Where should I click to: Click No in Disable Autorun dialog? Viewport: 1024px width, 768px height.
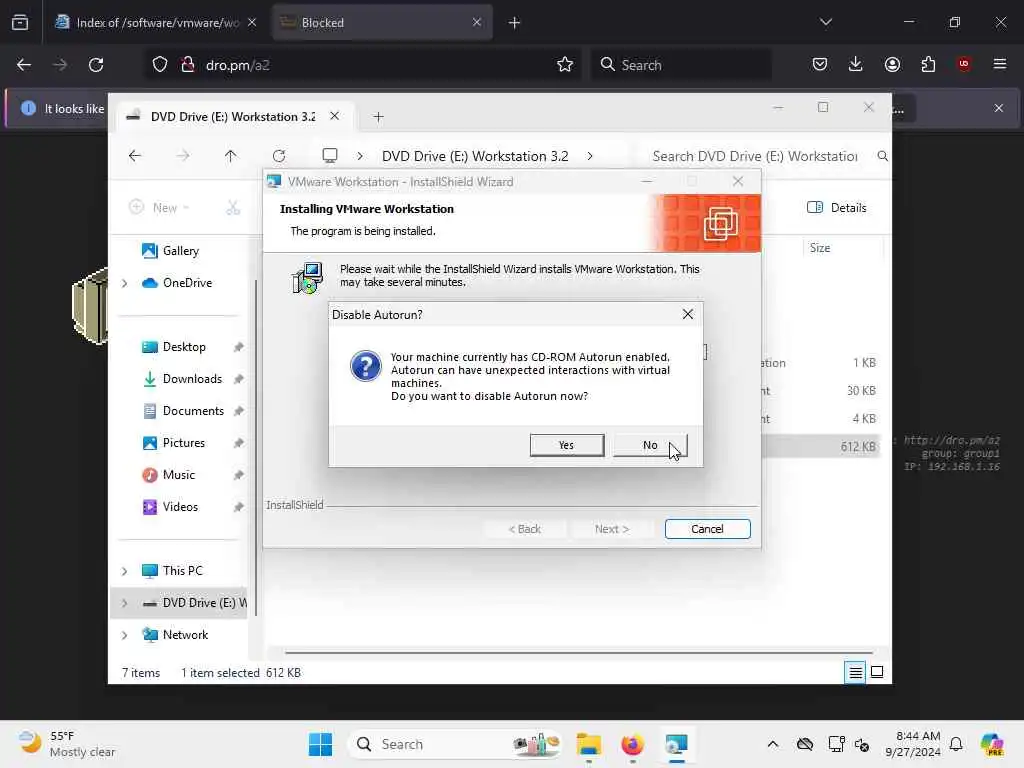(x=650, y=445)
